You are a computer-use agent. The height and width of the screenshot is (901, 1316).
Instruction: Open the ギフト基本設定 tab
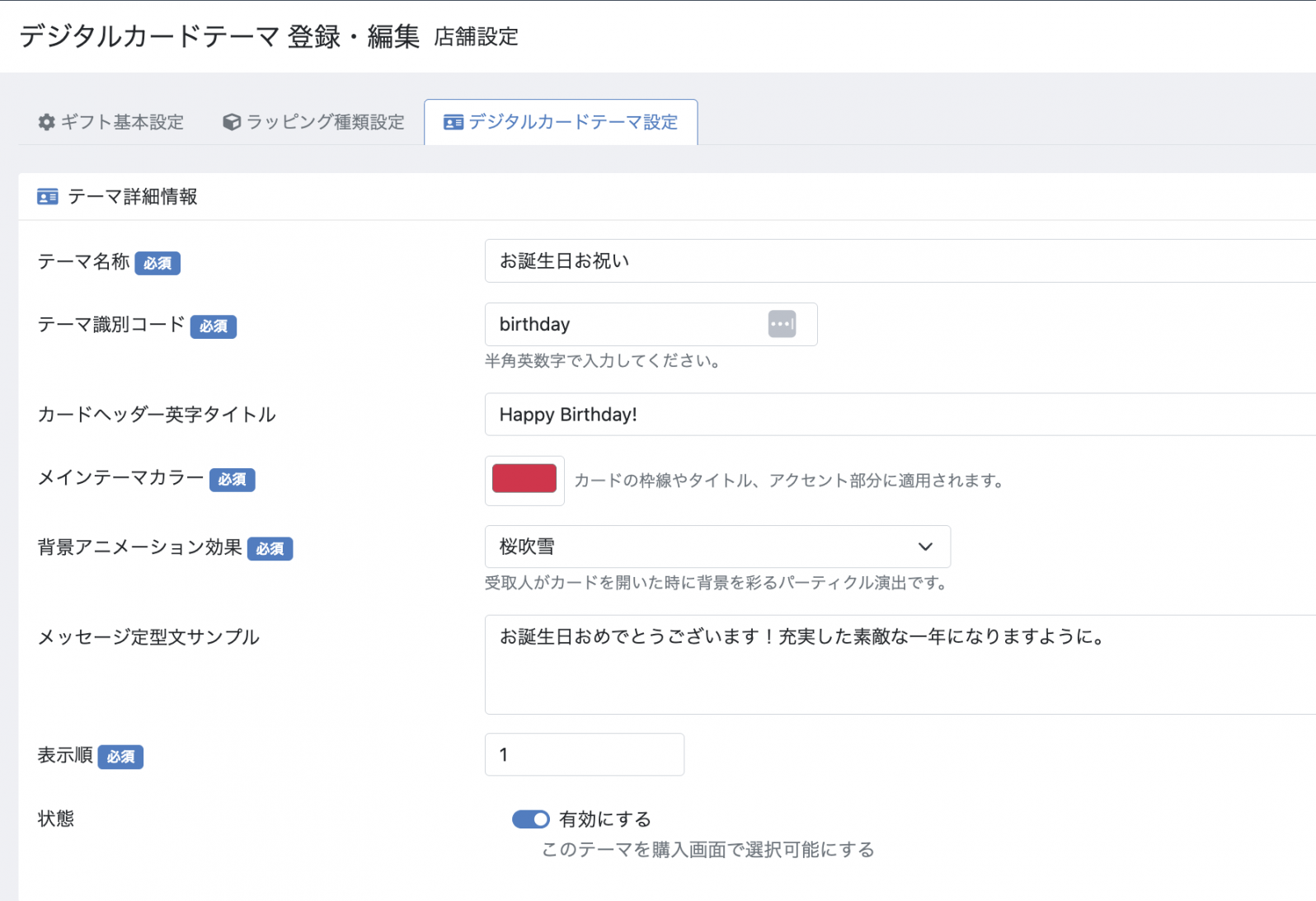pos(110,122)
